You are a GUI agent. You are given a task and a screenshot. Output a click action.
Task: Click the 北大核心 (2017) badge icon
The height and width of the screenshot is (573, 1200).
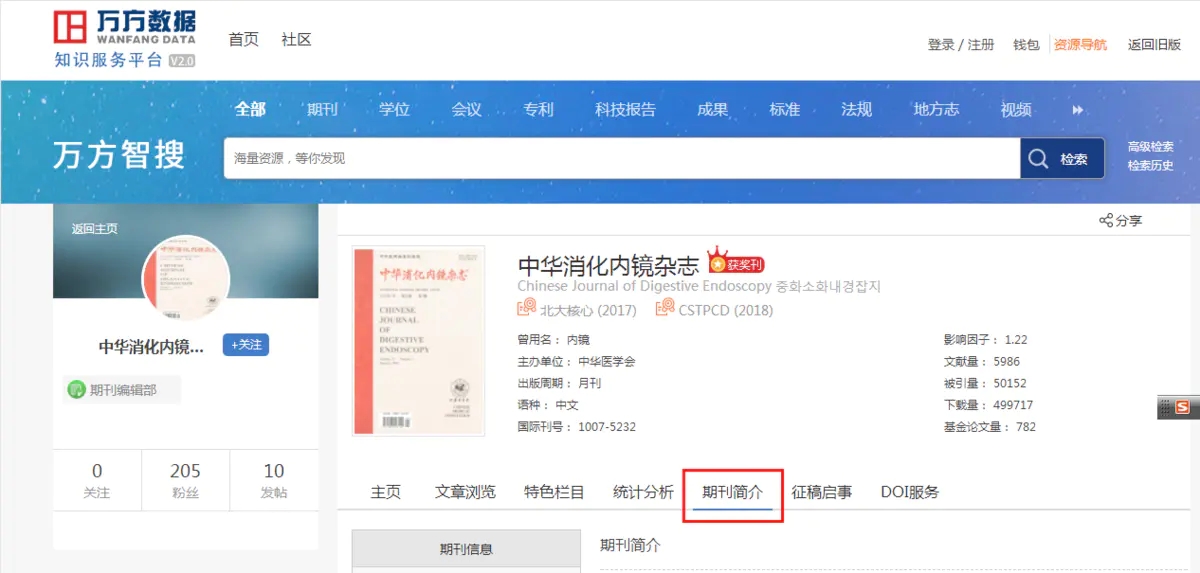point(526,309)
